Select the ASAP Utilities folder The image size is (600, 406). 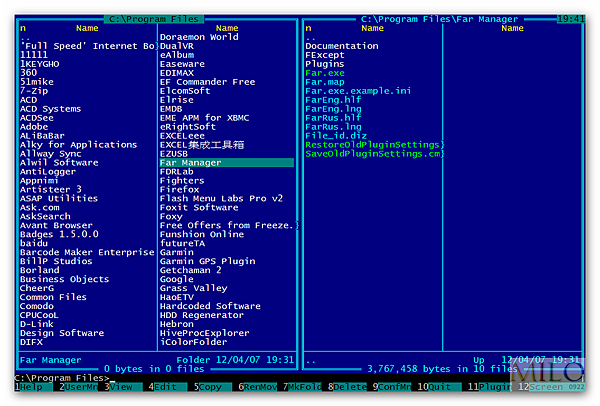59,199
